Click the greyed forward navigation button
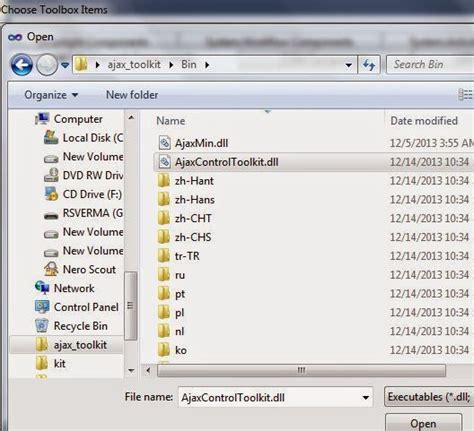The width and height of the screenshot is (474, 431). tap(47, 65)
